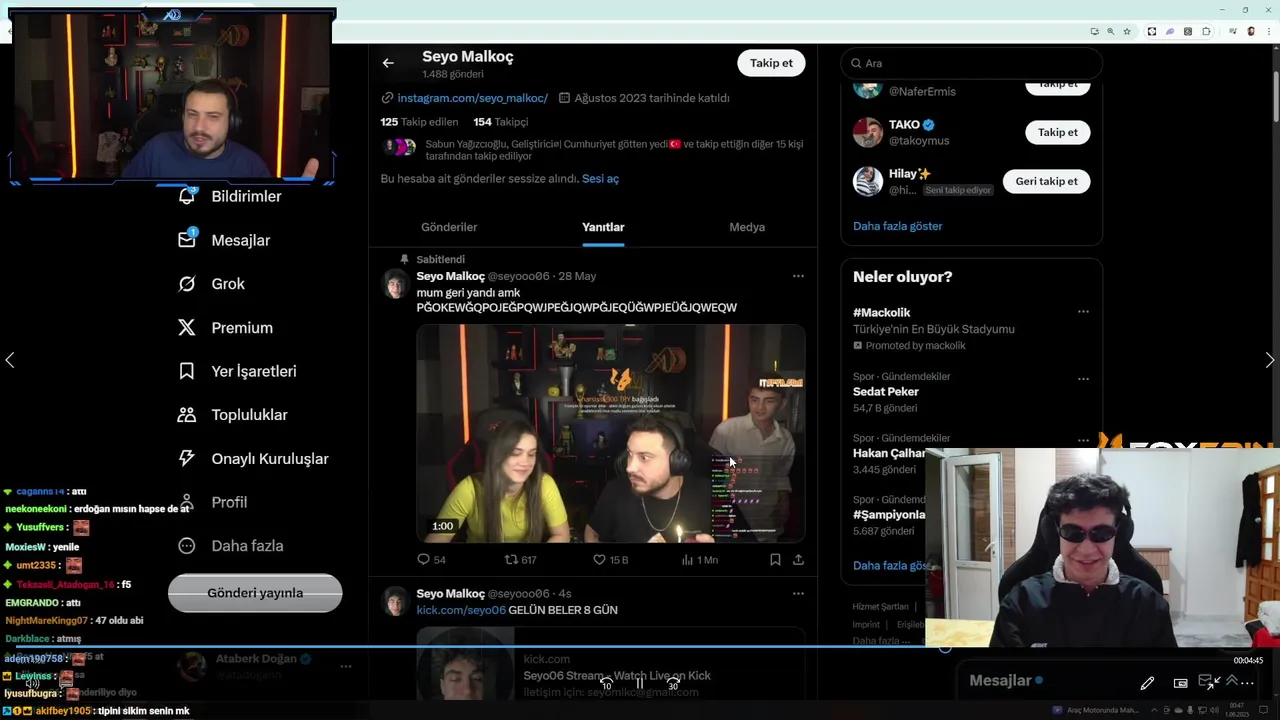This screenshot has height=720, width=1280.
Task: Click the Gönderi yayınla button
Action: tap(255, 593)
